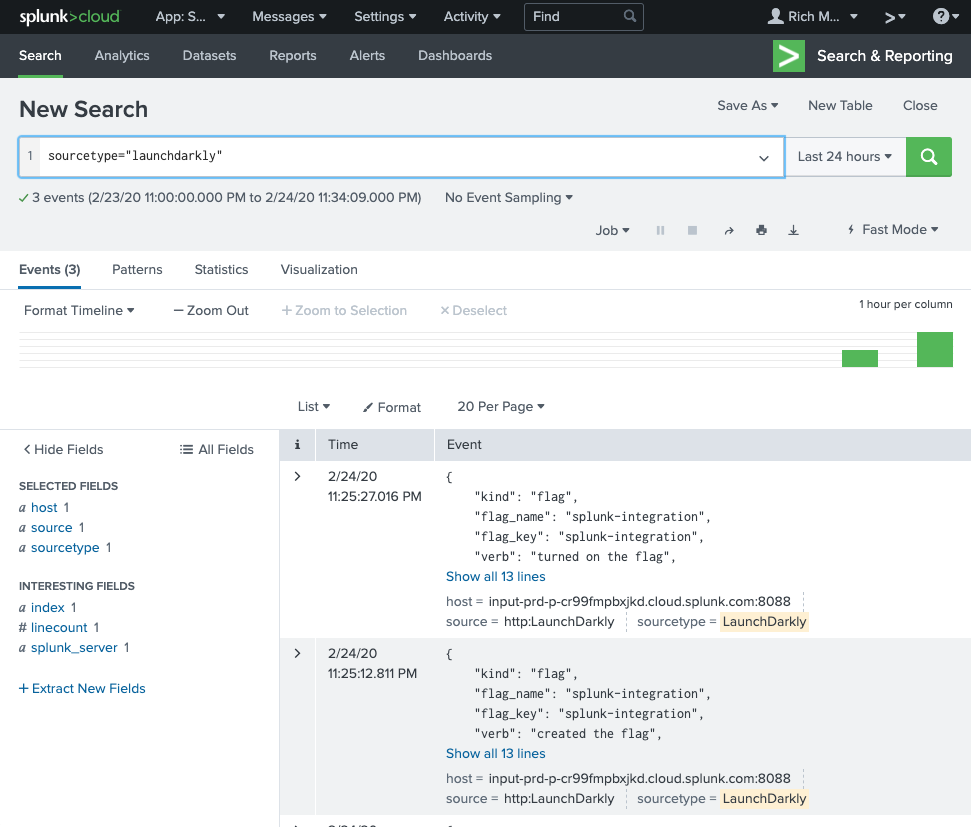The image size is (971, 827).
Task: Share the search job results
Action: (x=729, y=229)
